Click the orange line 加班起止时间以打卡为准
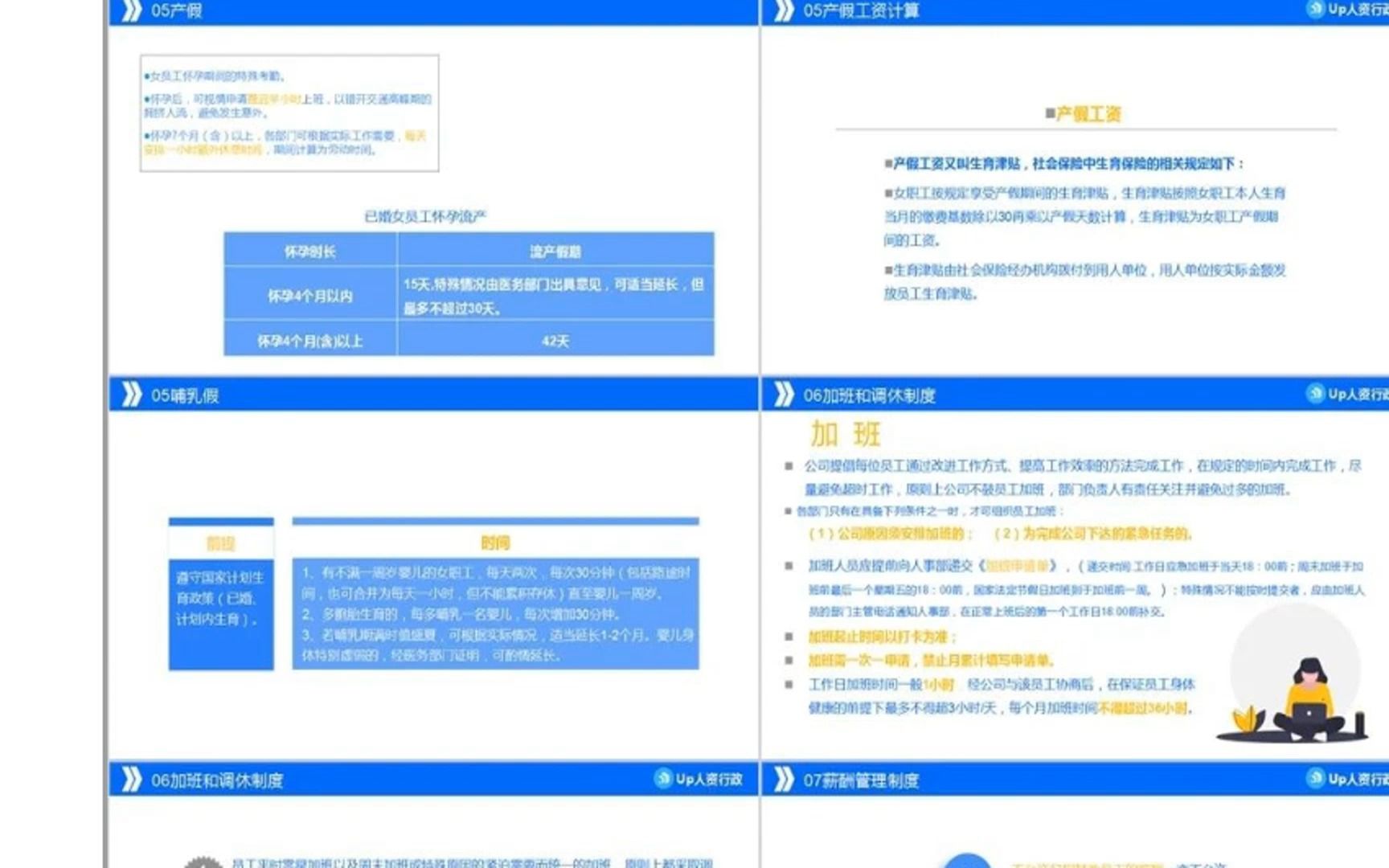 click(882, 637)
